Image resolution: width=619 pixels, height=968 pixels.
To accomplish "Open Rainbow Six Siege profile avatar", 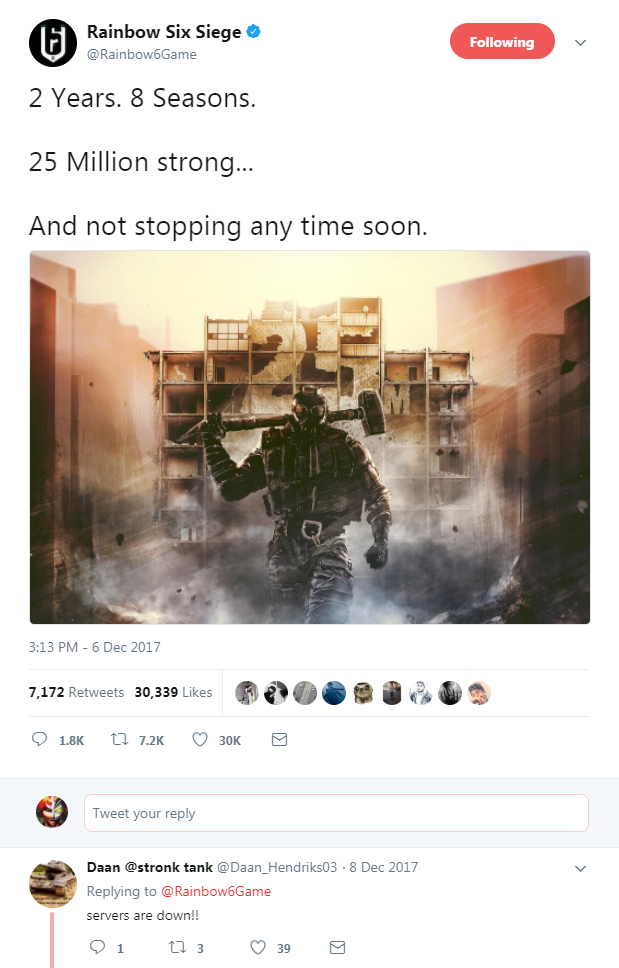I will (53, 43).
